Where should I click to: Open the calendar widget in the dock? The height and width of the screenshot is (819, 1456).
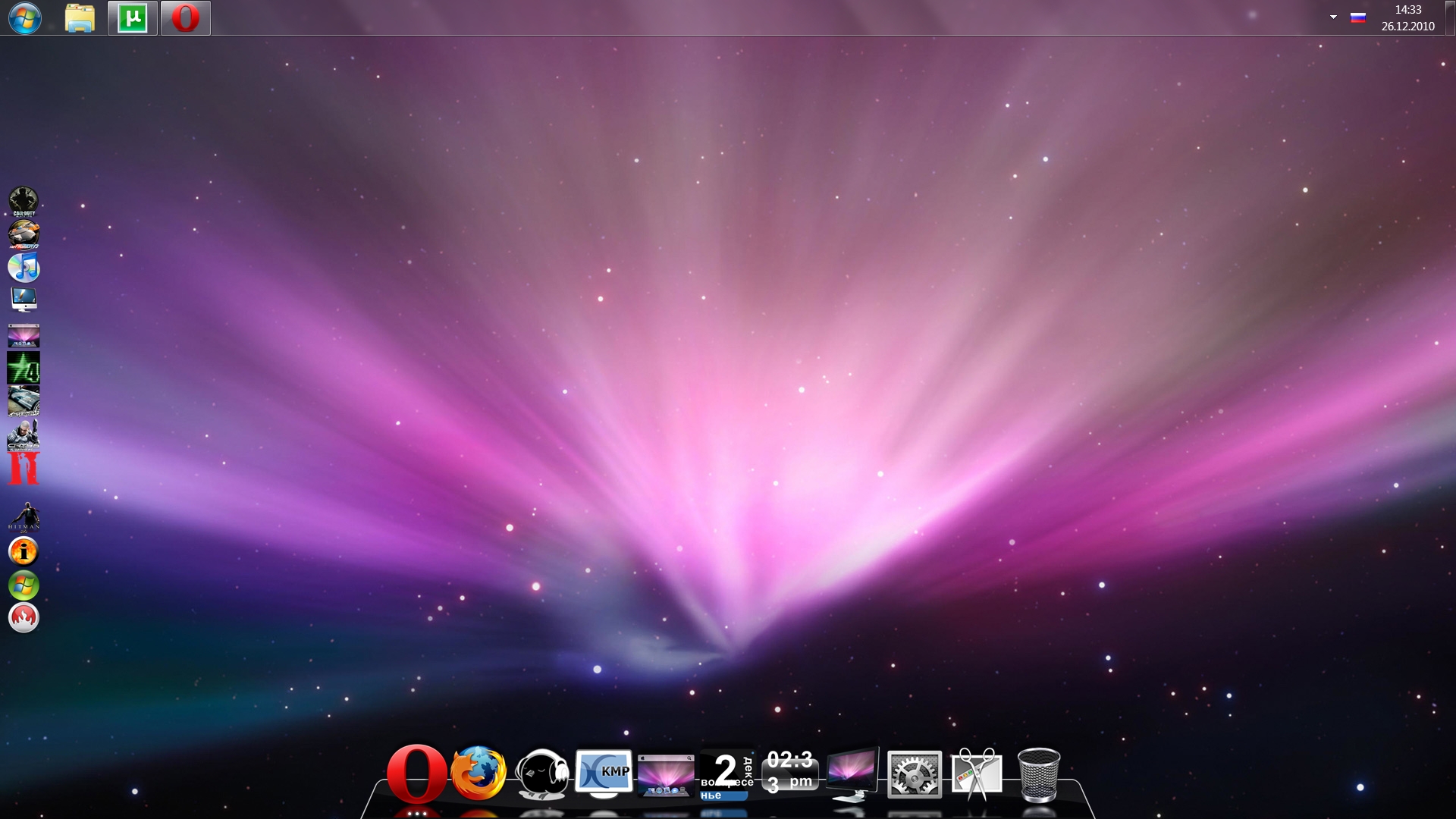(726, 774)
